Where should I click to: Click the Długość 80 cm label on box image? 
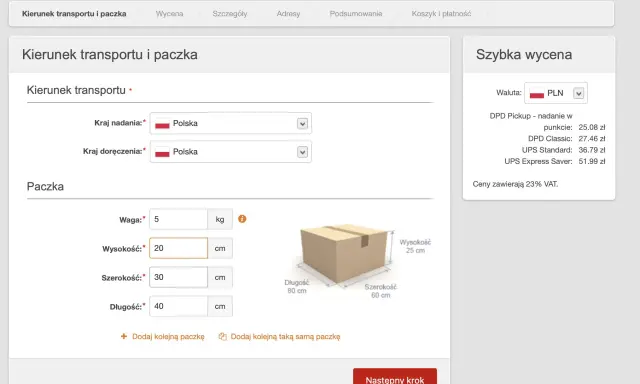(x=297, y=286)
